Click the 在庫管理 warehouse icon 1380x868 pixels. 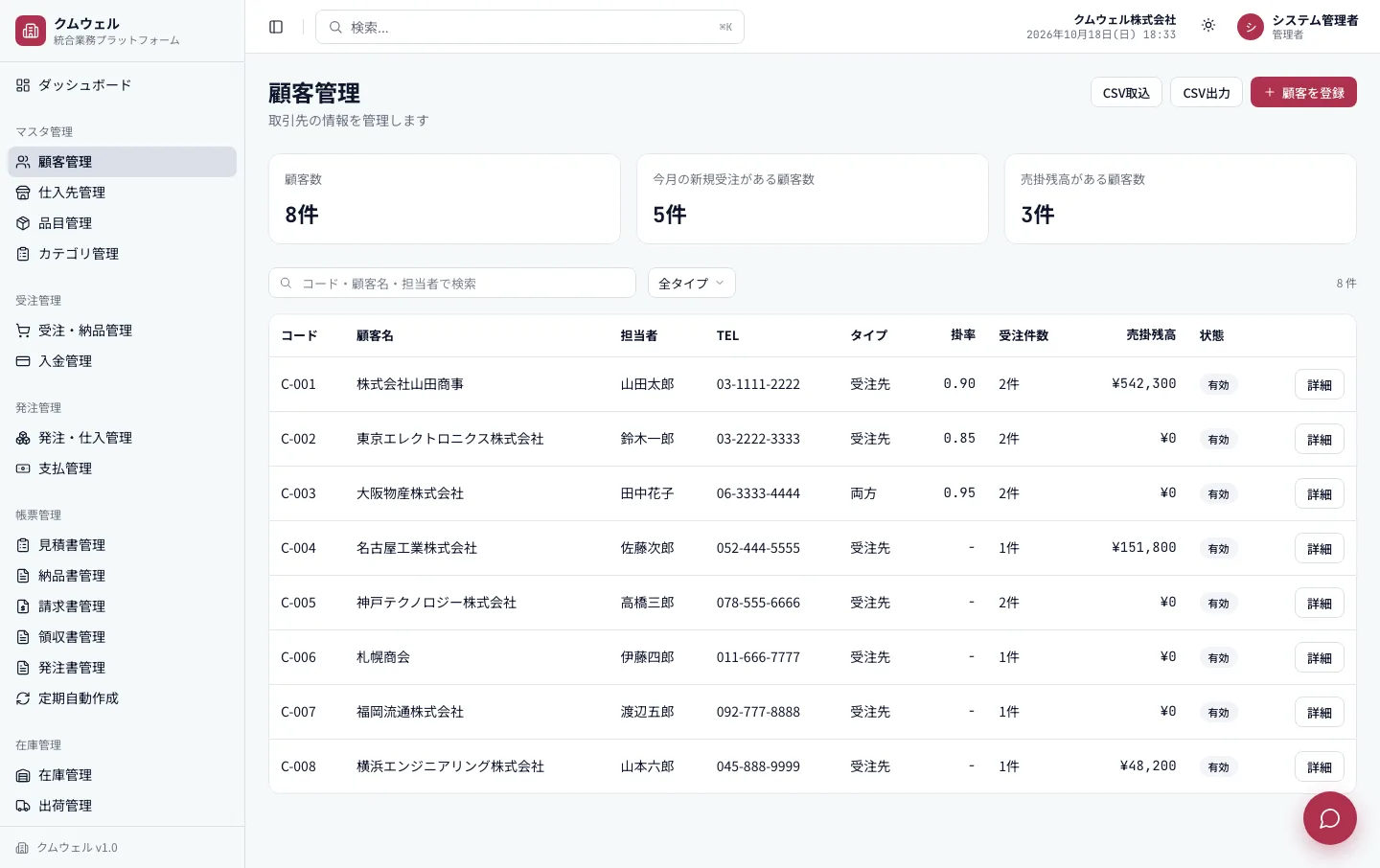point(23,775)
